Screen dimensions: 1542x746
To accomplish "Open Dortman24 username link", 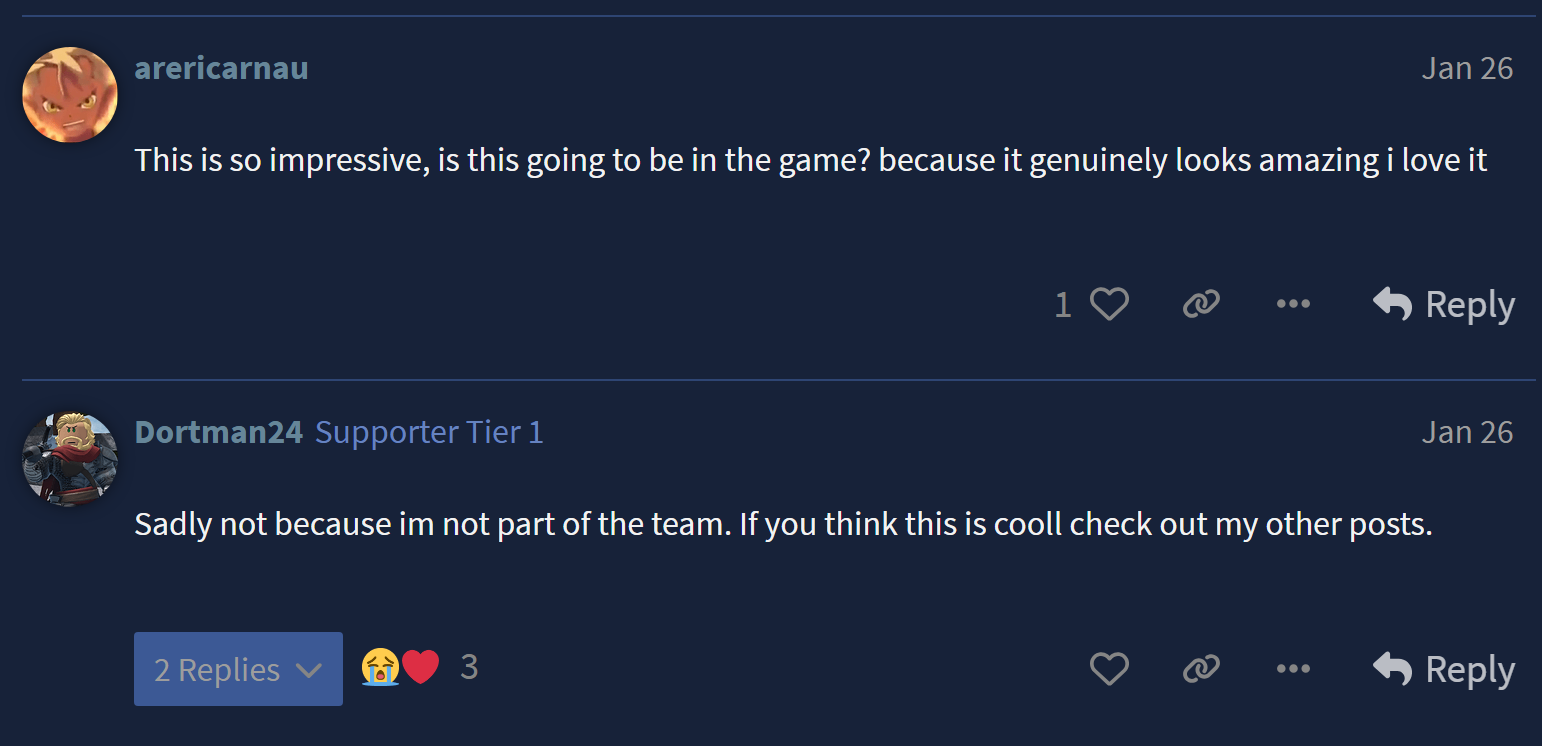I will (x=218, y=432).
